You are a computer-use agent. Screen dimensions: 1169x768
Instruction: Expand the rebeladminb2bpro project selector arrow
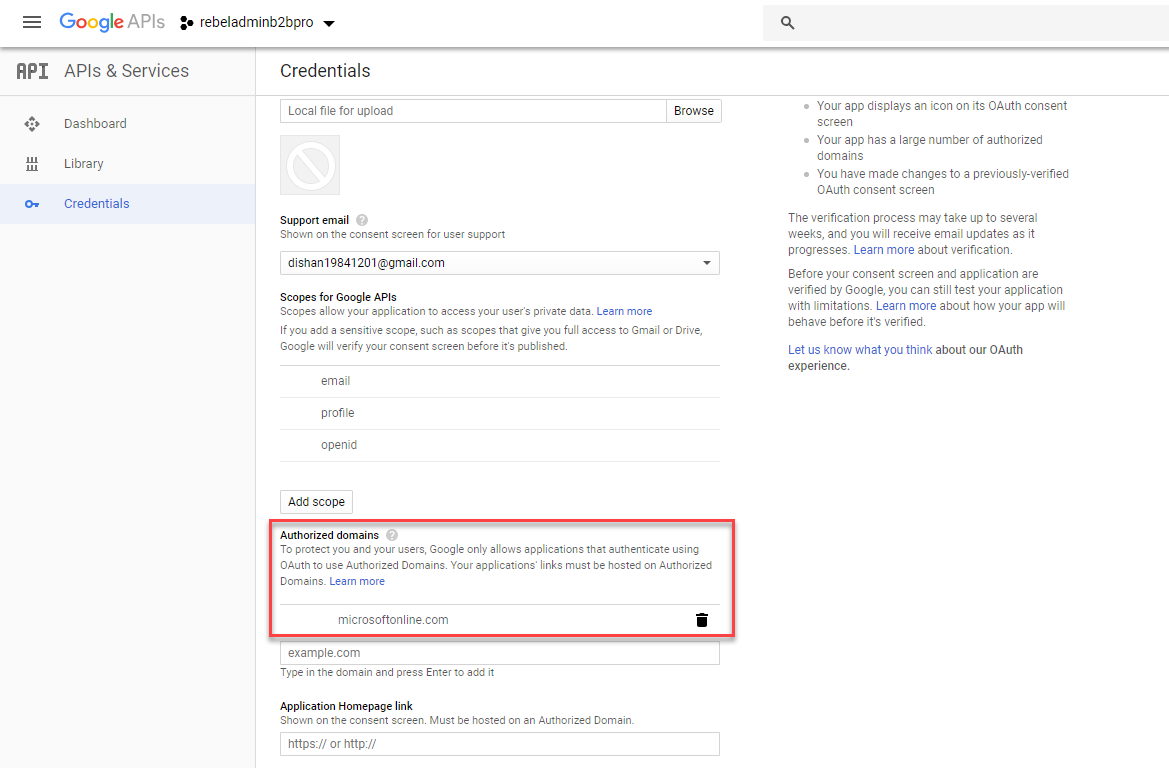[329, 23]
